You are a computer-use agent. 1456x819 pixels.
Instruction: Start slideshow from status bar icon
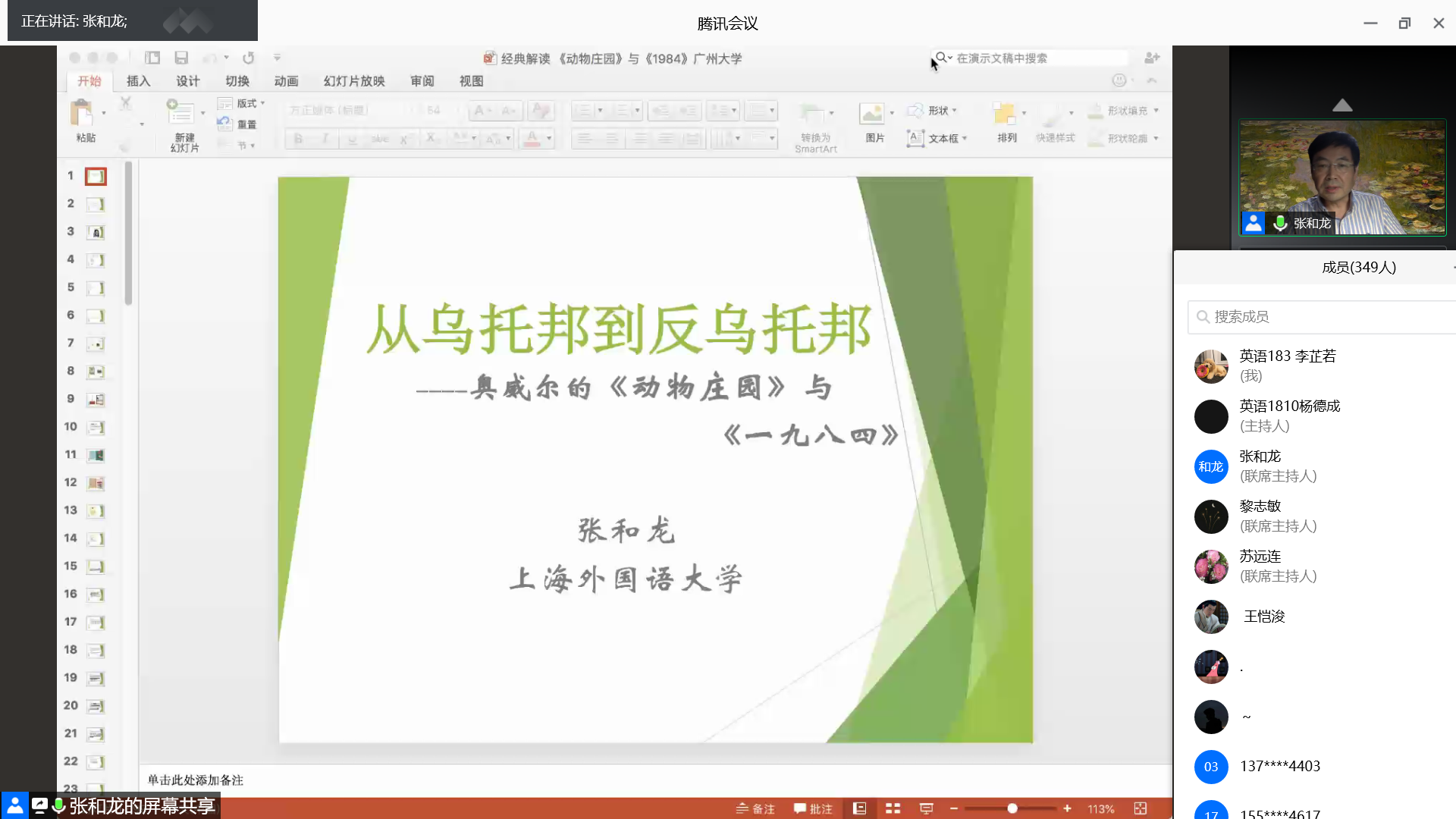click(x=926, y=808)
